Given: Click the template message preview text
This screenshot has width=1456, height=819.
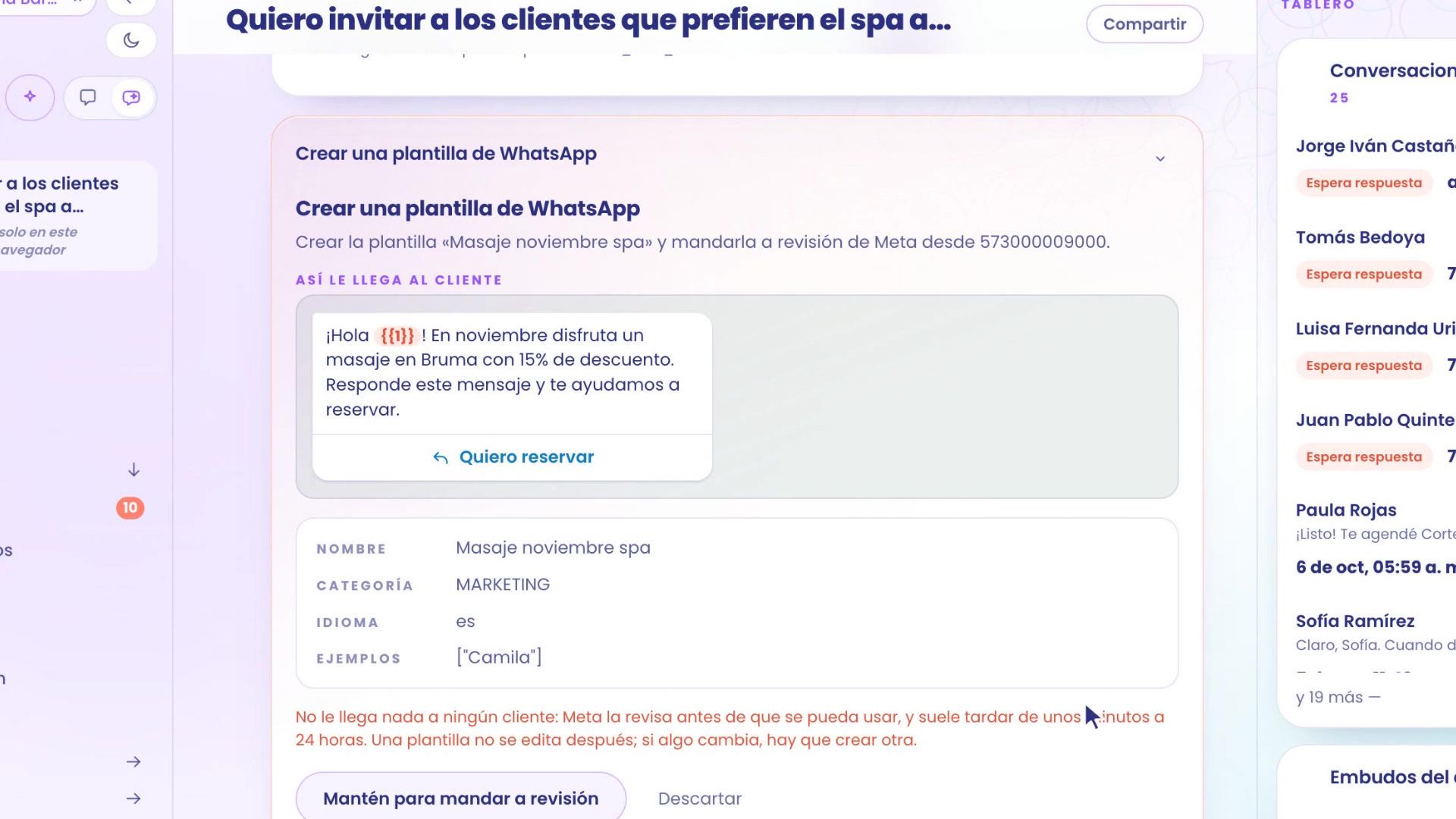Looking at the screenshot, I should [x=503, y=372].
